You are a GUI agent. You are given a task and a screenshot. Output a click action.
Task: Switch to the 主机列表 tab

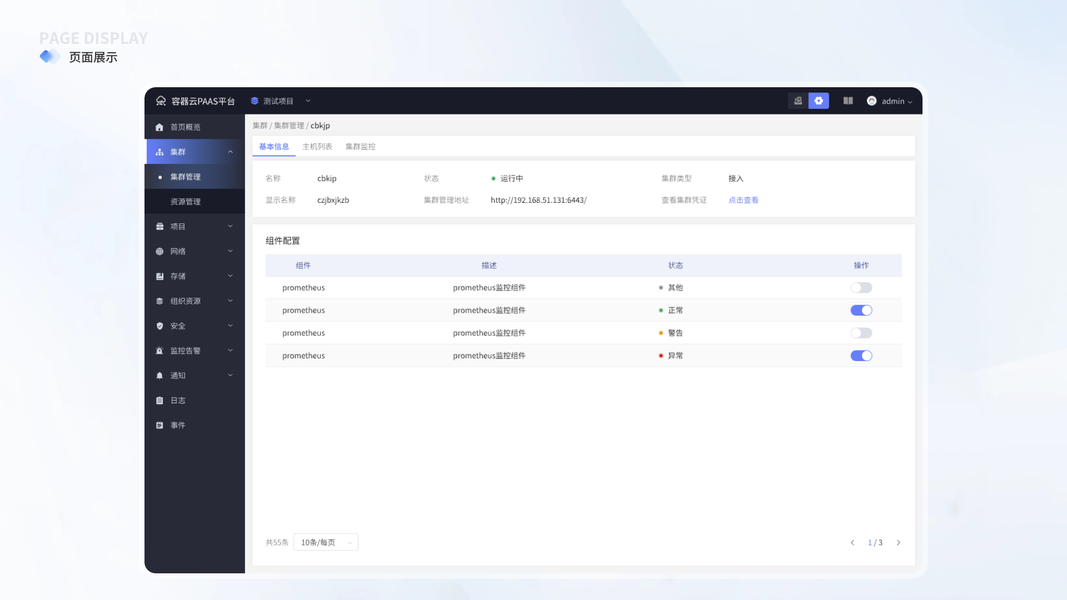(317, 146)
